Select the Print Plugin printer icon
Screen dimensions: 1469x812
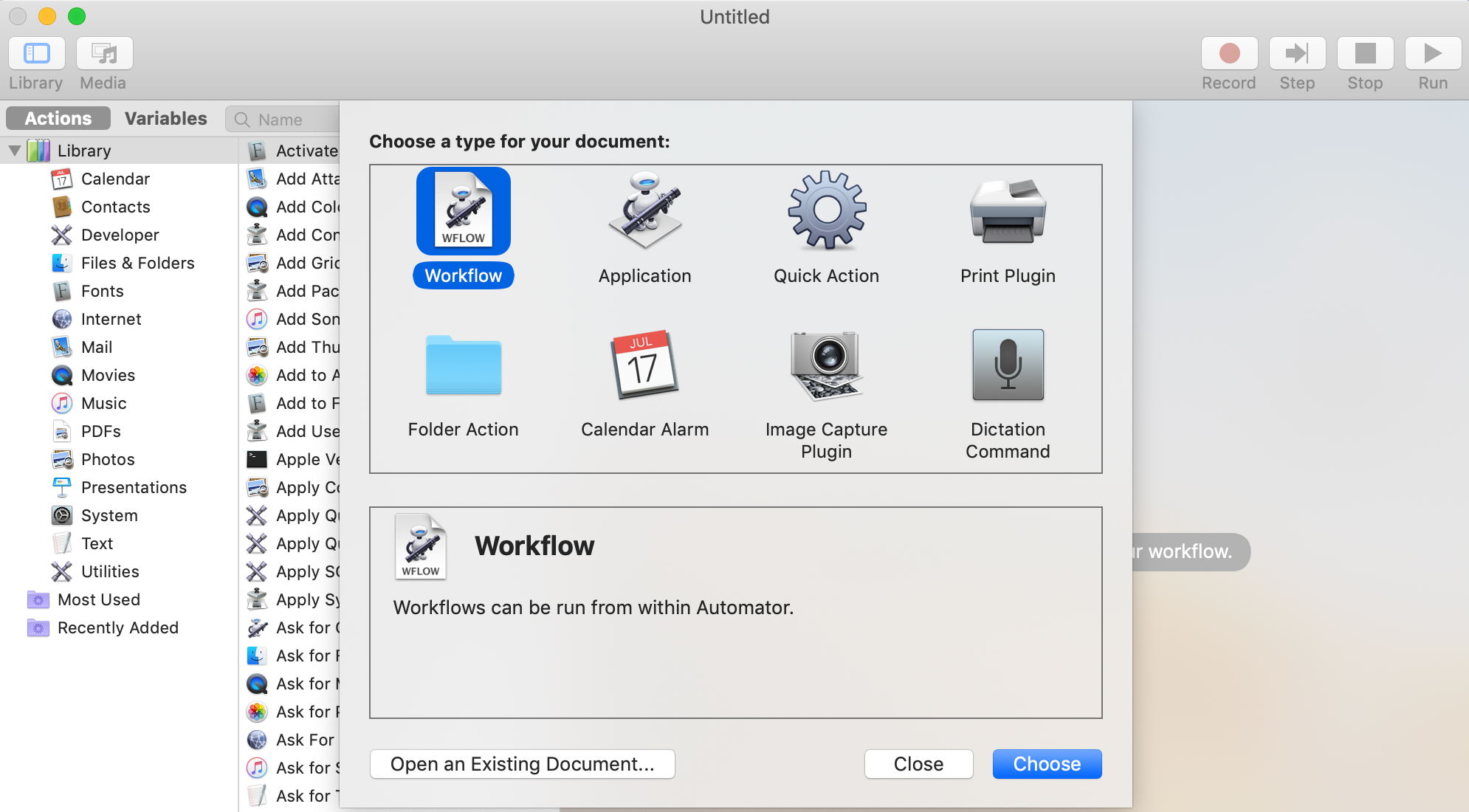coord(1008,213)
